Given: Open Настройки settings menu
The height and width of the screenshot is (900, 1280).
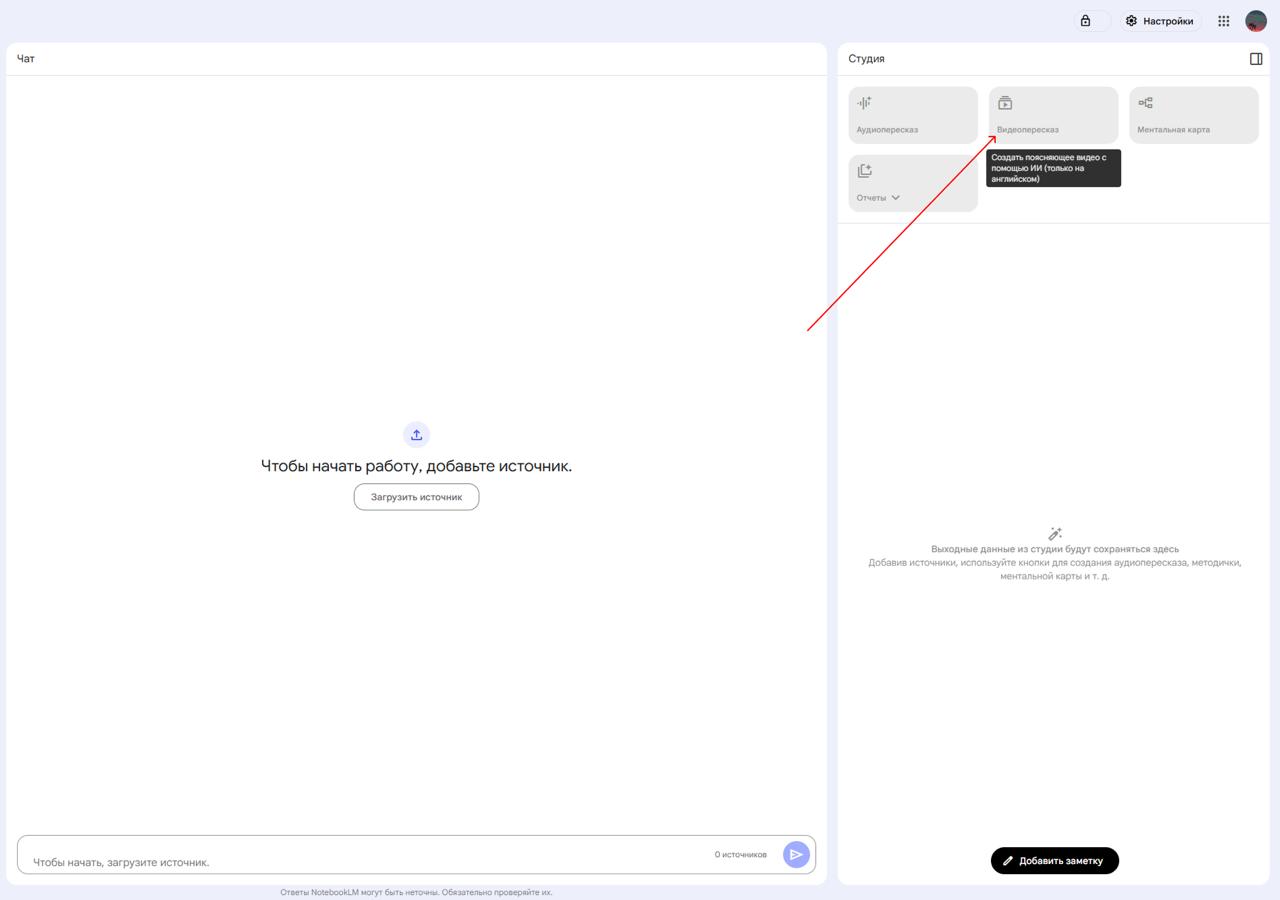Looking at the screenshot, I should tap(1159, 21).
